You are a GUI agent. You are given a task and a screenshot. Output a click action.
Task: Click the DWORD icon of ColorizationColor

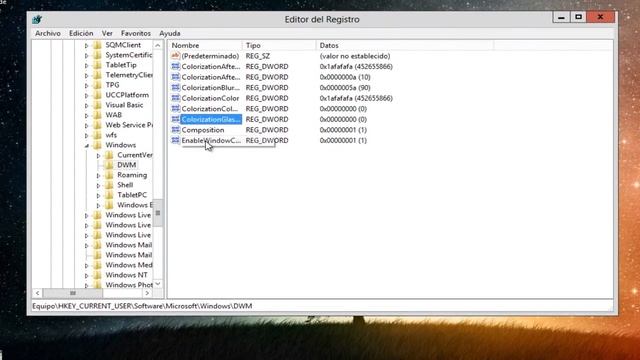pos(176,98)
